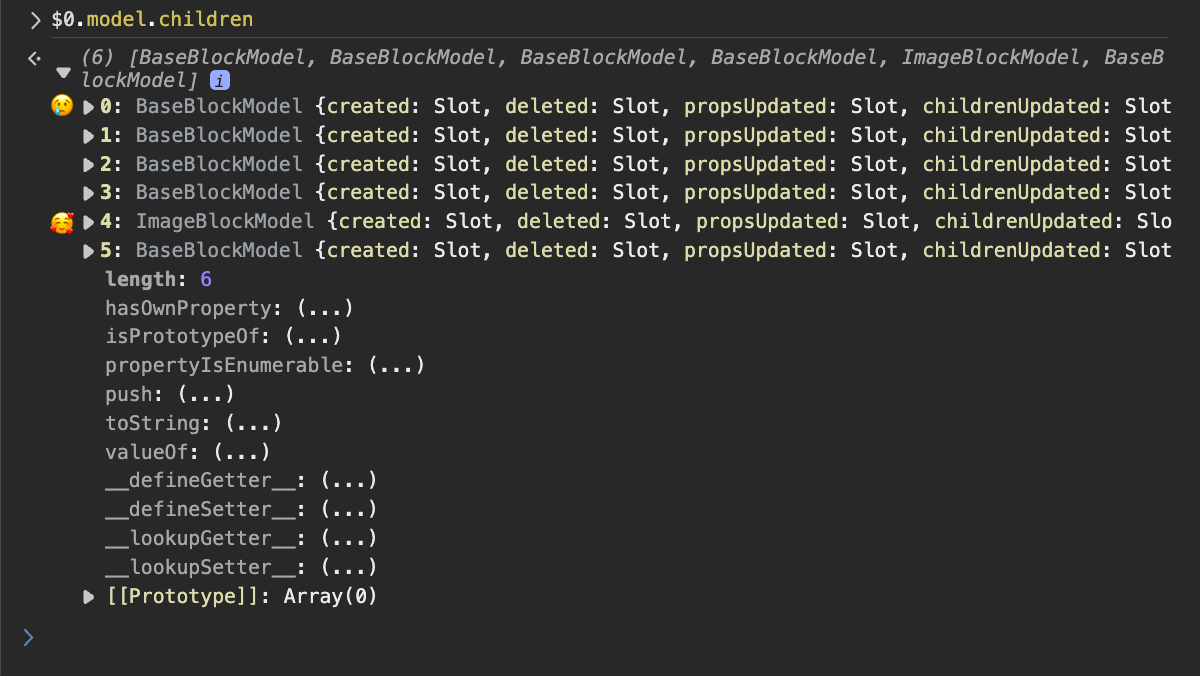Expand index 5 BaseBlockModel entry

[x=88, y=250]
